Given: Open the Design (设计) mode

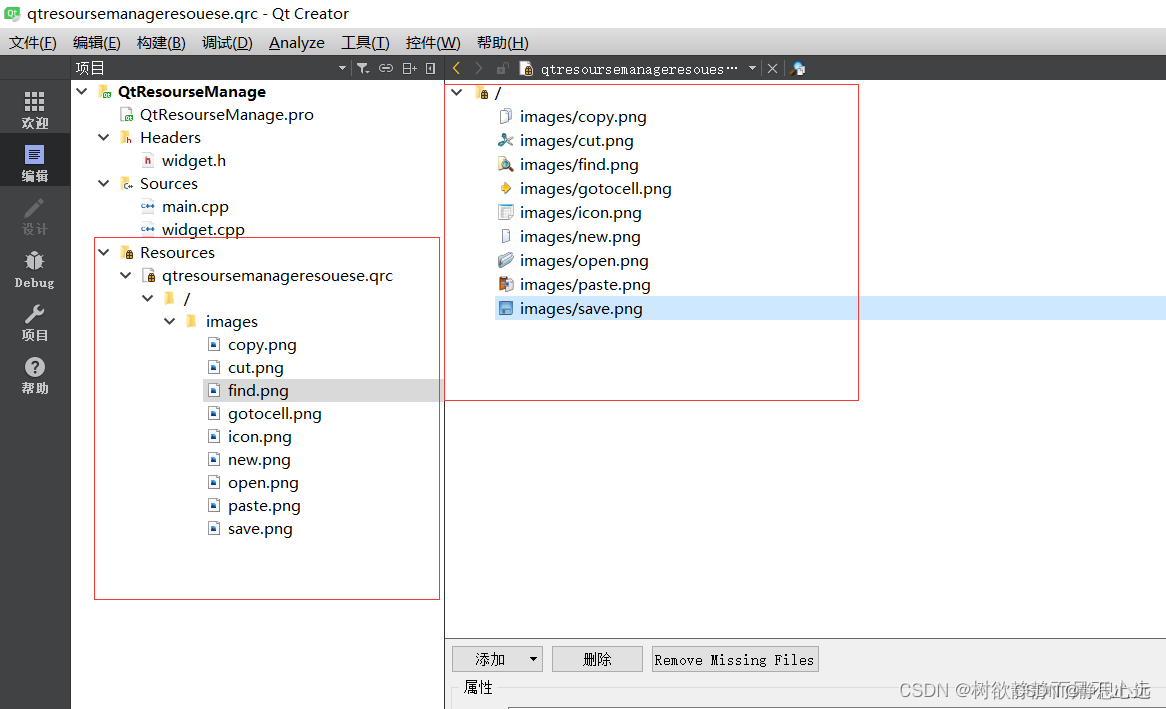Looking at the screenshot, I should tap(34, 216).
